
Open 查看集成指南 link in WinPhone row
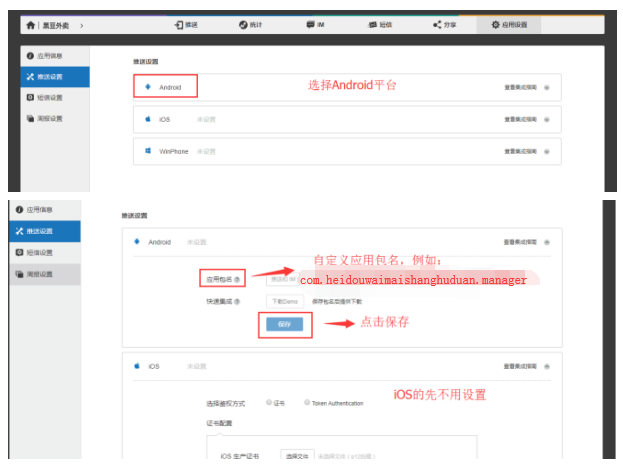pyautogui.click(x=520, y=151)
